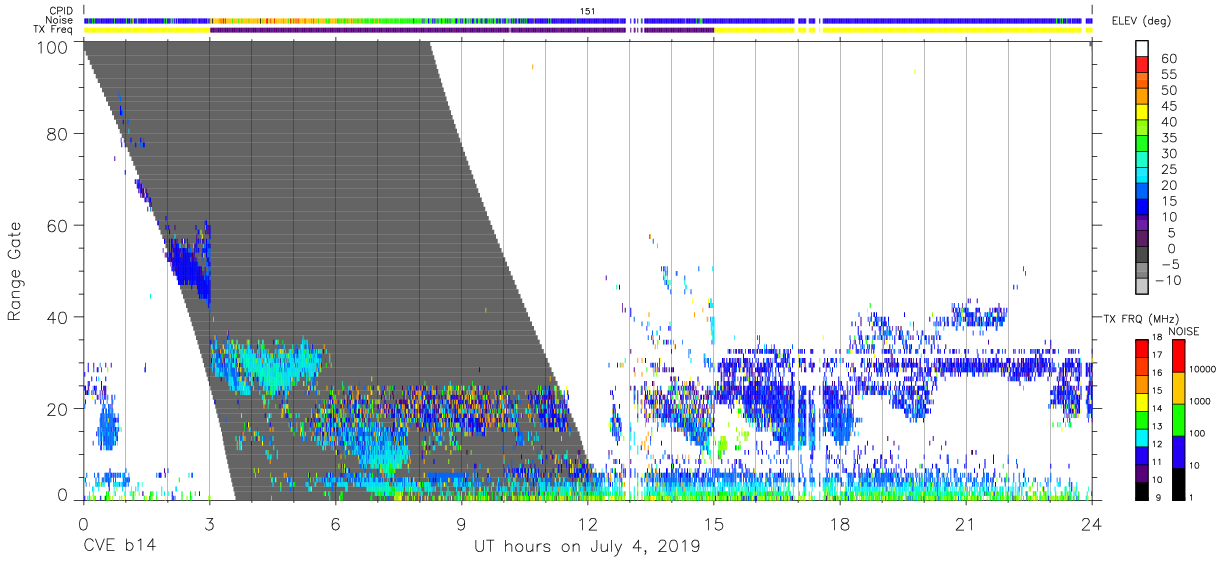Click the x-axis tick label 18
Image resolution: width=1228 pixels, height=567 pixels.
[840, 524]
